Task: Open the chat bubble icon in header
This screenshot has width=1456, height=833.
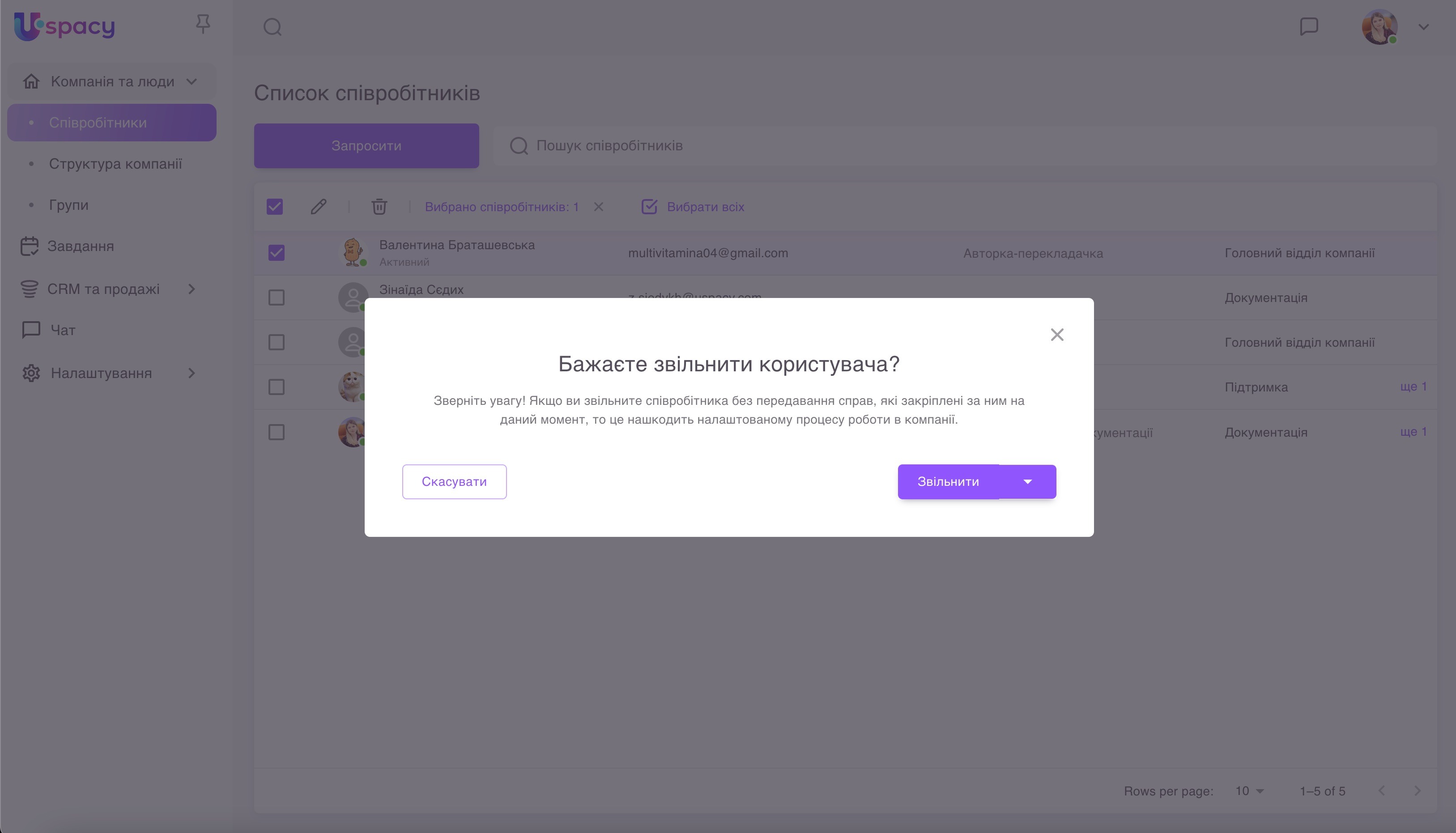Action: [x=1309, y=26]
